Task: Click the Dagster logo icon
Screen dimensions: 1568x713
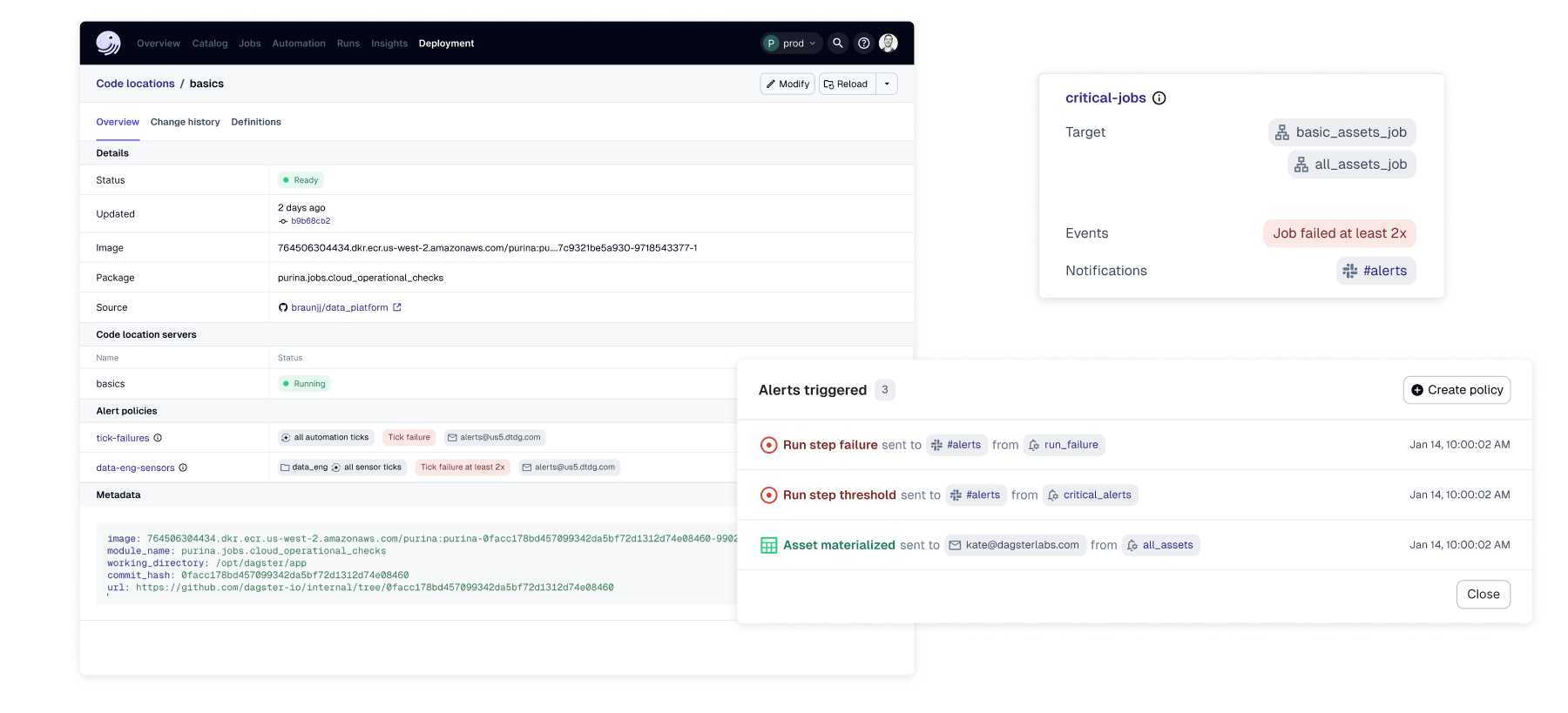Action: pyautogui.click(x=108, y=43)
